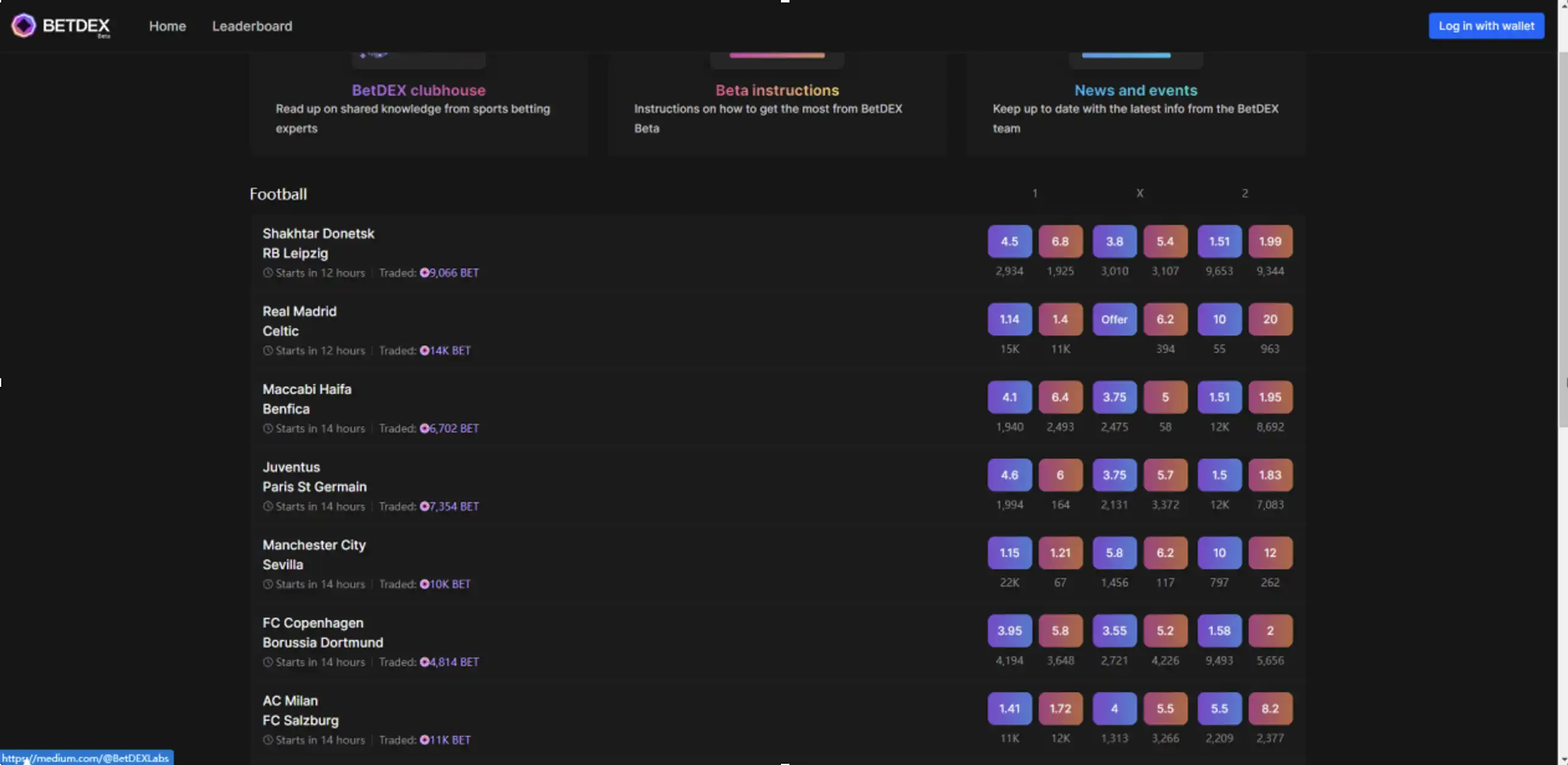Click the BET token icon next to 10K BET

(x=424, y=584)
